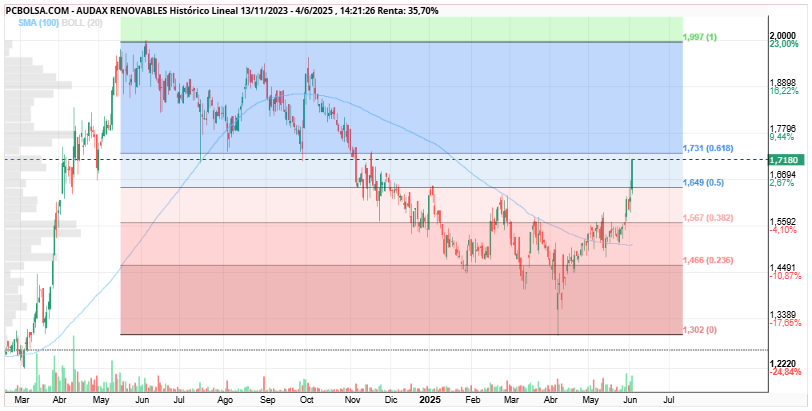Click the 23,00% axis percentage

[785, 44]
